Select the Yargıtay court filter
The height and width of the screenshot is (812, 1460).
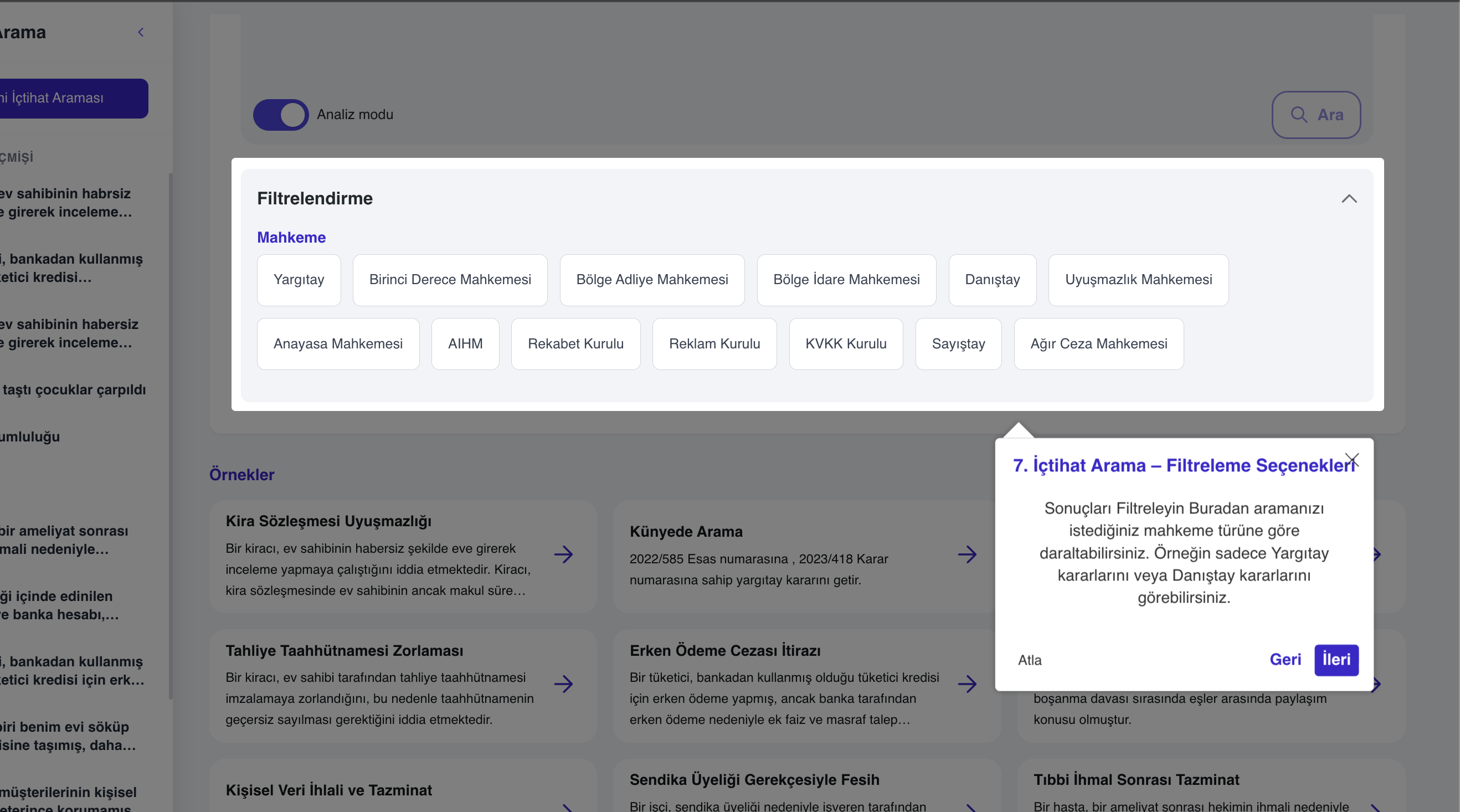tap(299, 280)
